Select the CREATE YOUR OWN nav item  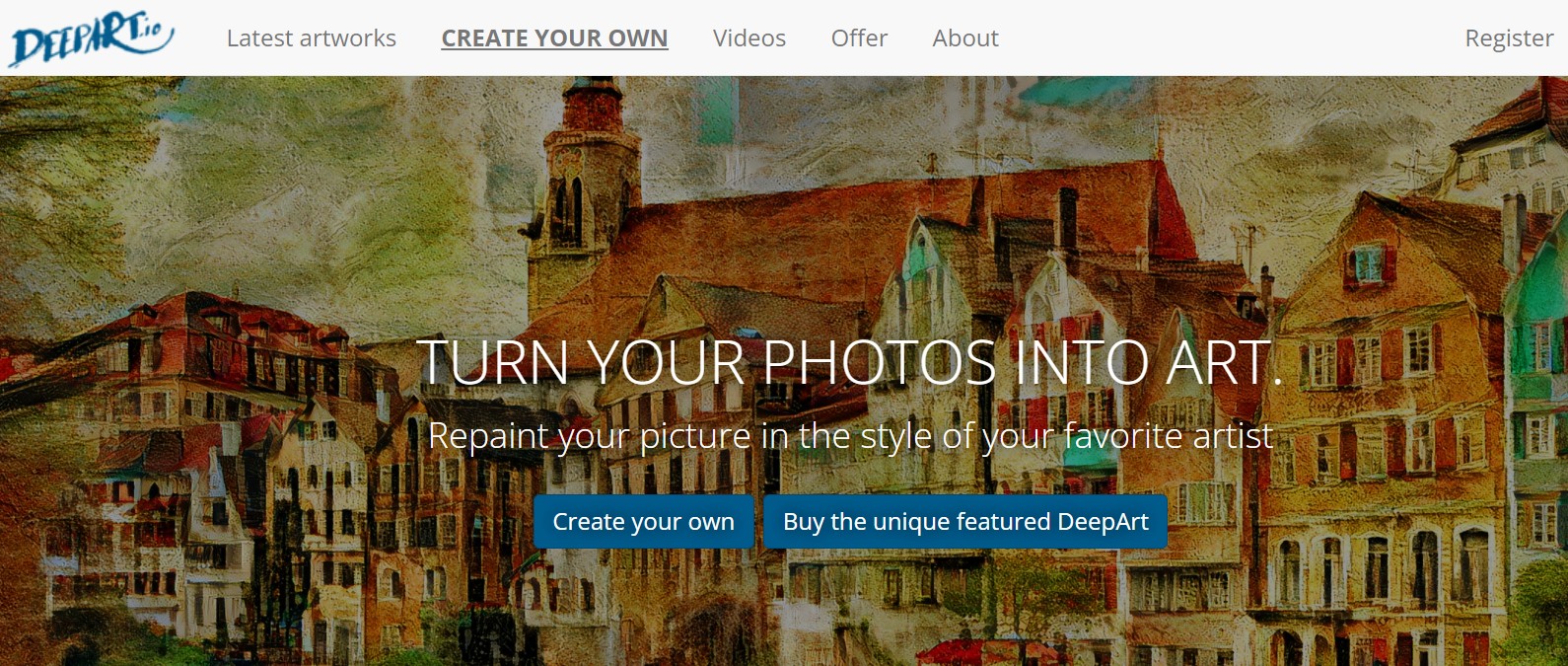coord(554,38)
